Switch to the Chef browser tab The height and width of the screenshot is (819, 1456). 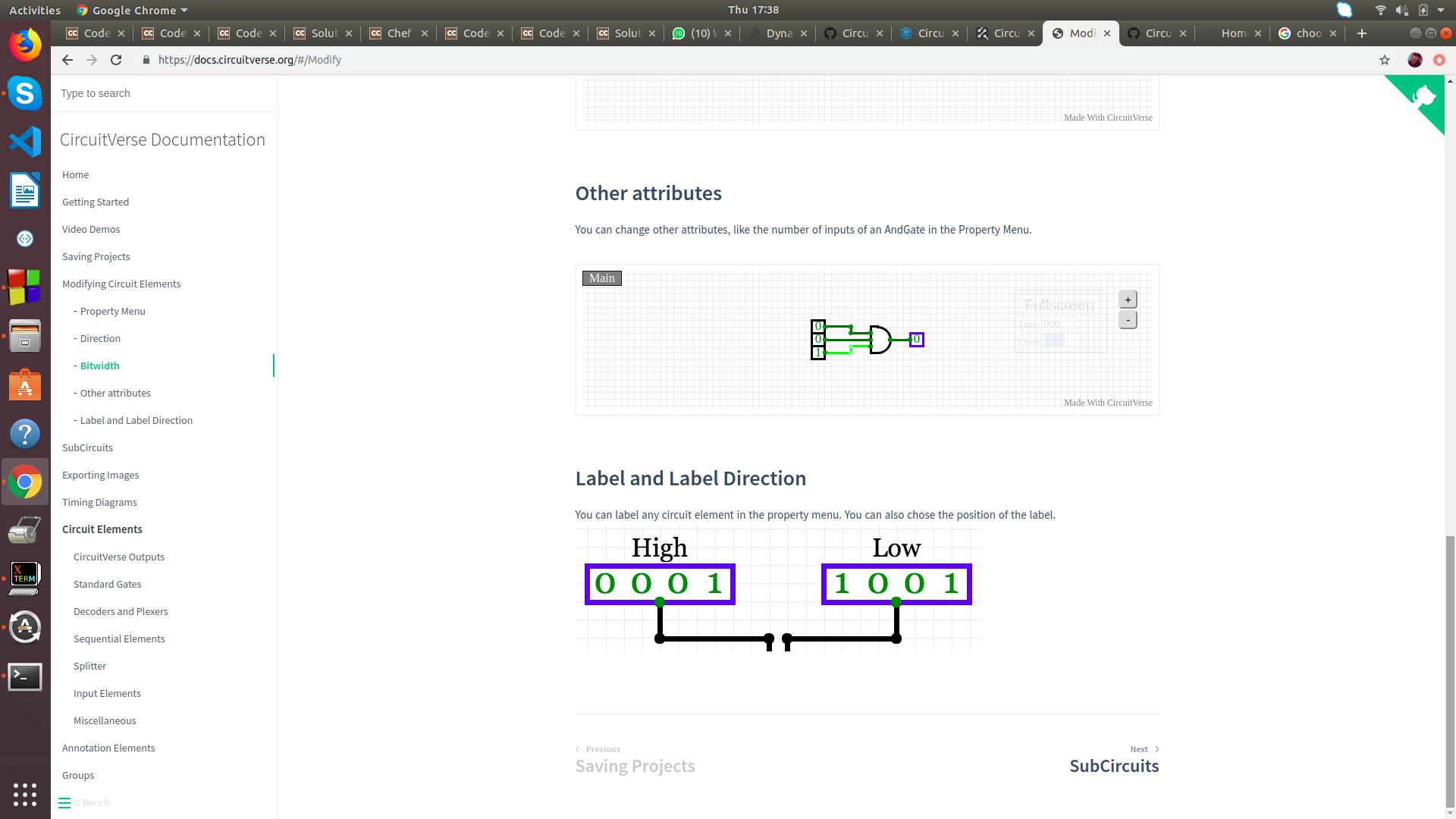pos(397,33)
